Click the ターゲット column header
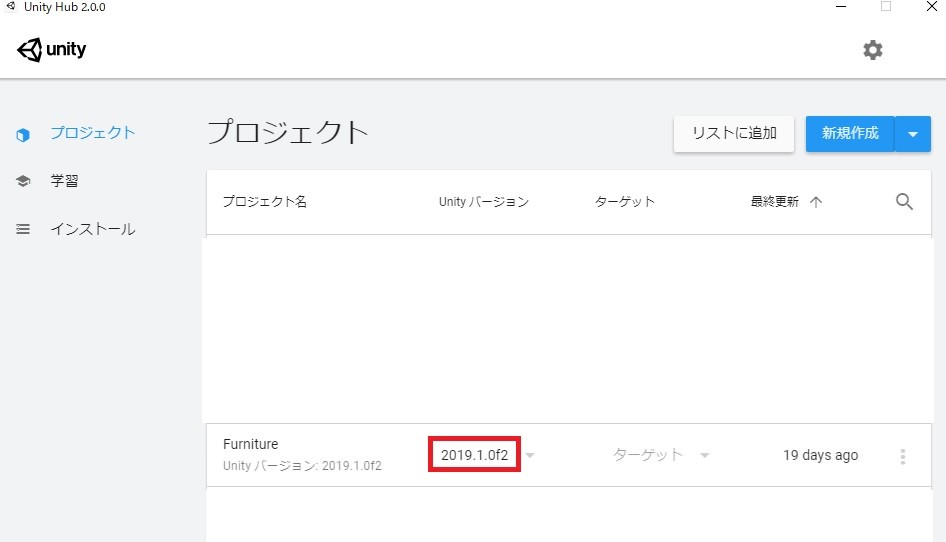 (x=624, y=202)
